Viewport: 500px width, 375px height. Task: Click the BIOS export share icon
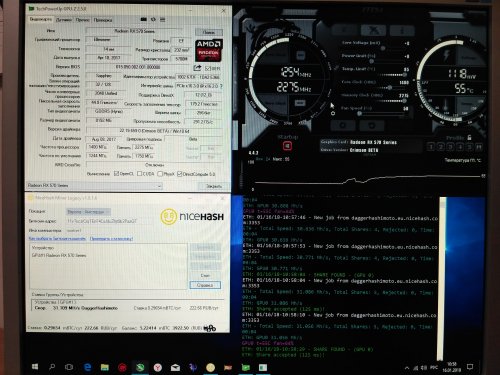pyautogui.click(x=197, y=68)
